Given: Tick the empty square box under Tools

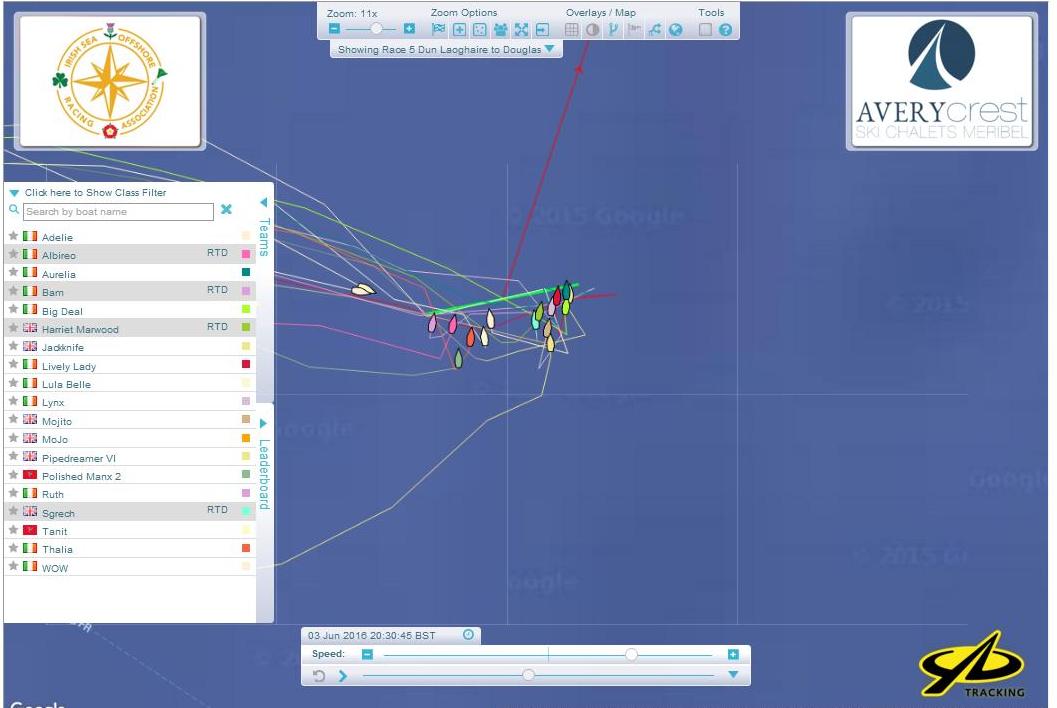Looking at the screenshot, I should [x=705, y=29].
